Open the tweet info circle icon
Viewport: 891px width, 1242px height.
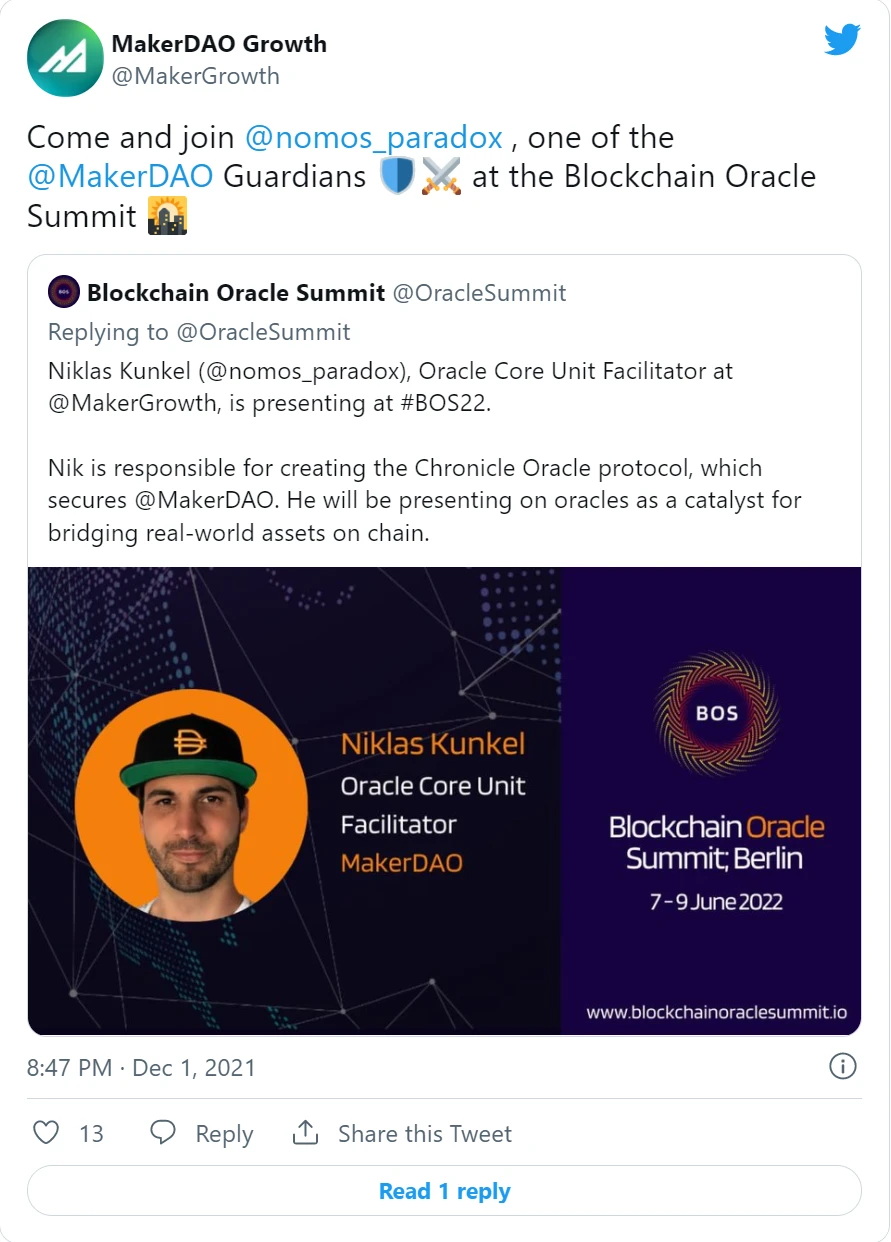843,1066
